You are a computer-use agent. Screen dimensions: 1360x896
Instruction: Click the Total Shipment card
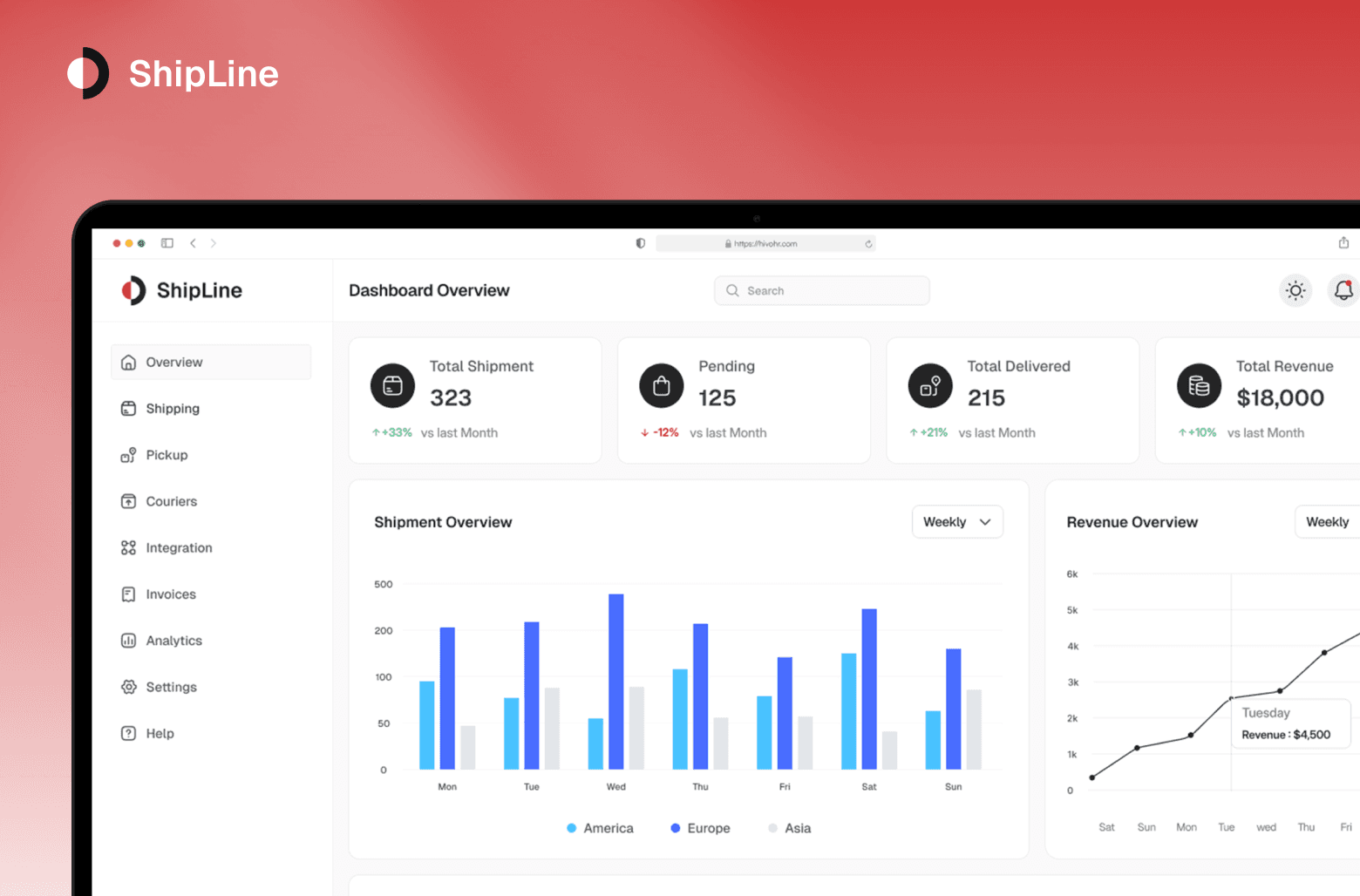coord(475,400)
